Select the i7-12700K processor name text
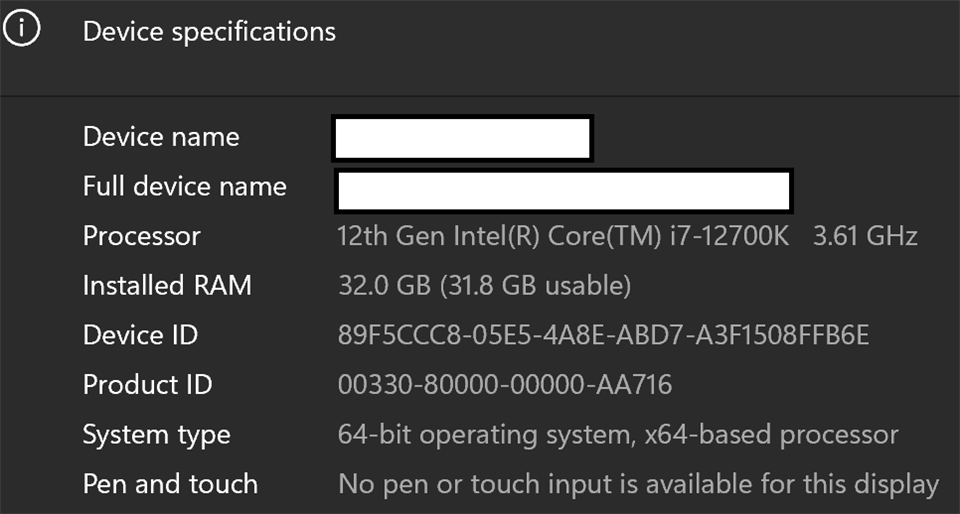 564,237
